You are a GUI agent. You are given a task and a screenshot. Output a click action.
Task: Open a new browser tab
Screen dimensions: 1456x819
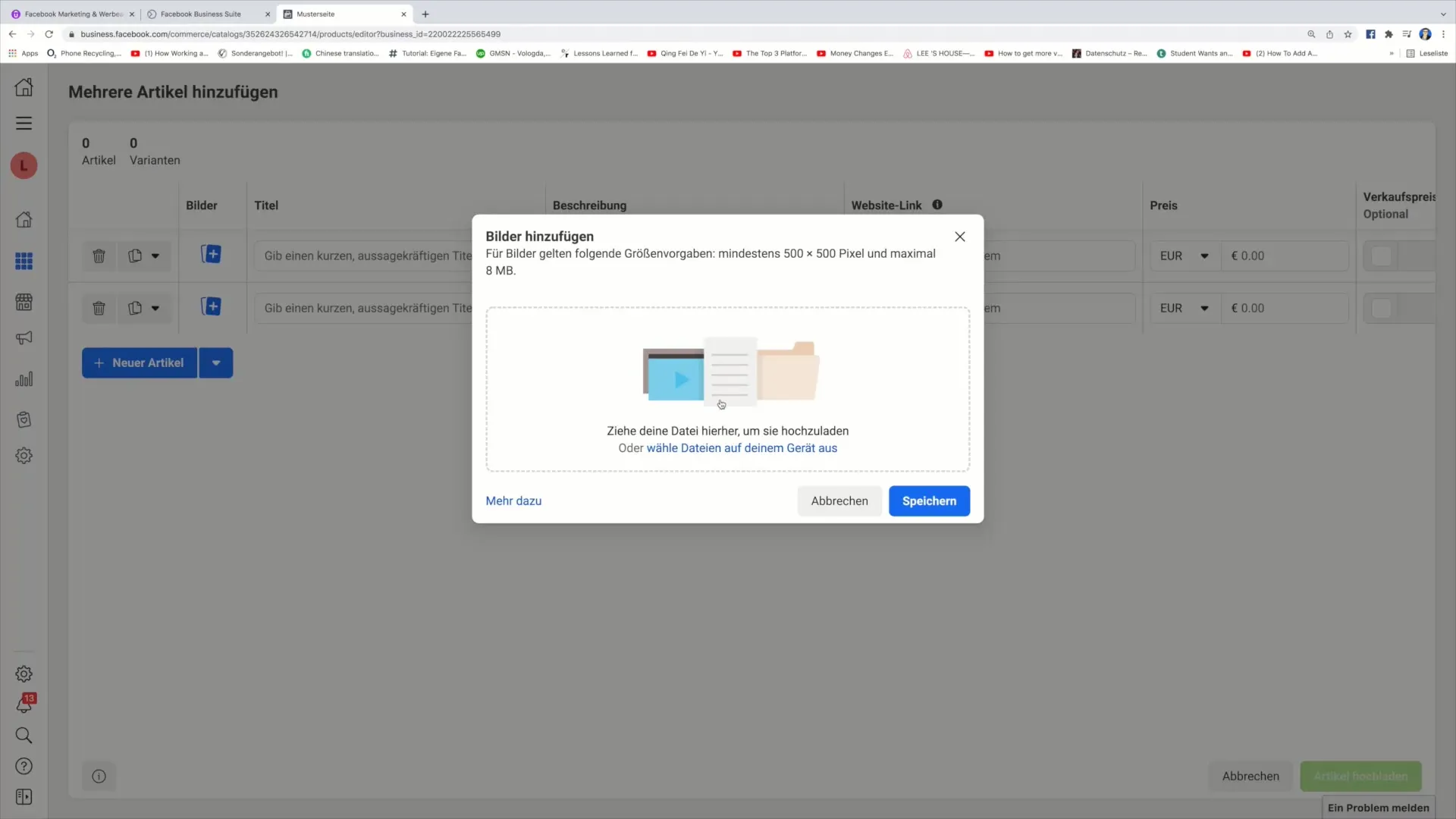coord(425,14)
